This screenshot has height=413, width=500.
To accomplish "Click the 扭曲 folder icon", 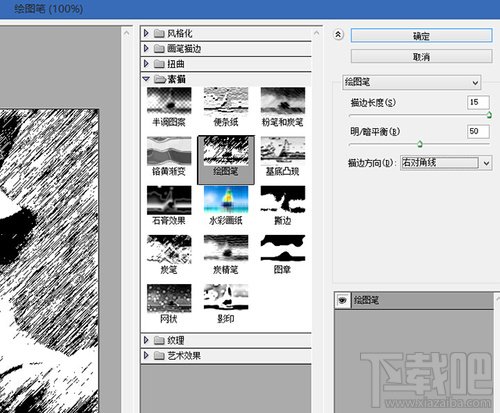I will (x=159, y=64).
